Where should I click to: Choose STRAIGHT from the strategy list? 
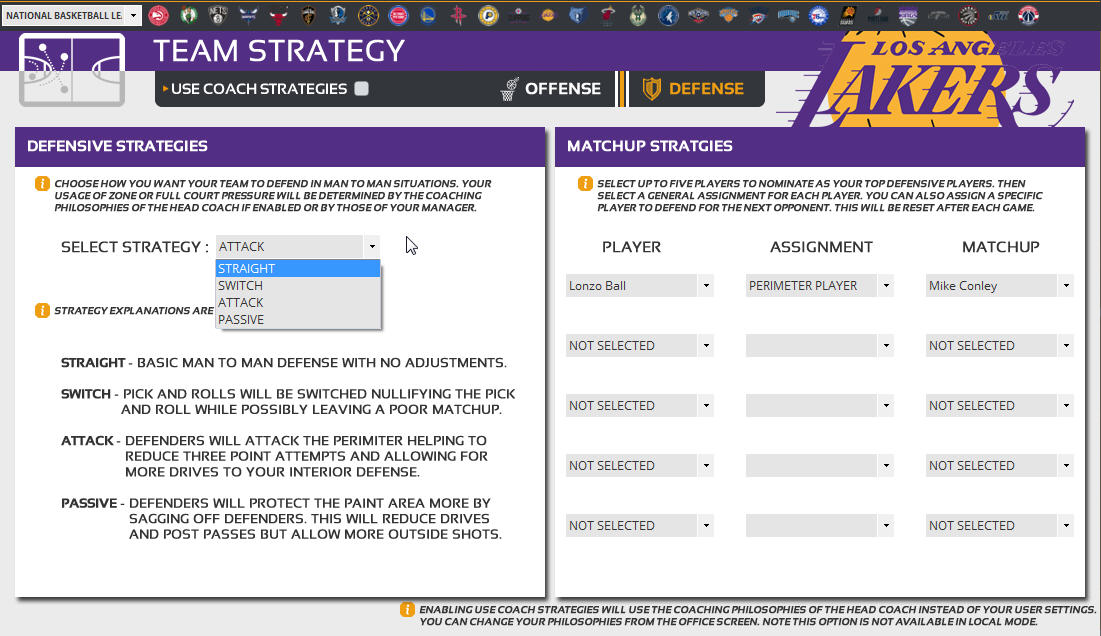[298, 268]
